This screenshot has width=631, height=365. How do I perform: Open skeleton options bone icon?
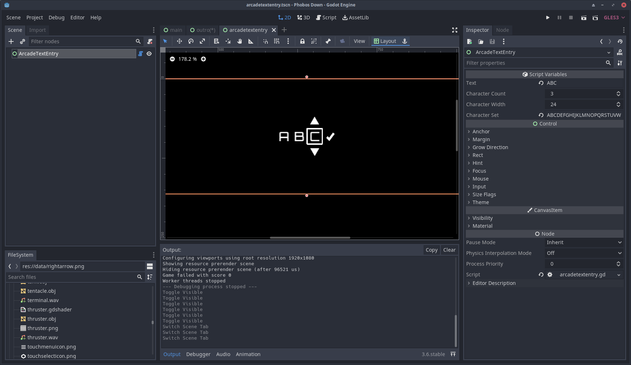pos(328,41)
